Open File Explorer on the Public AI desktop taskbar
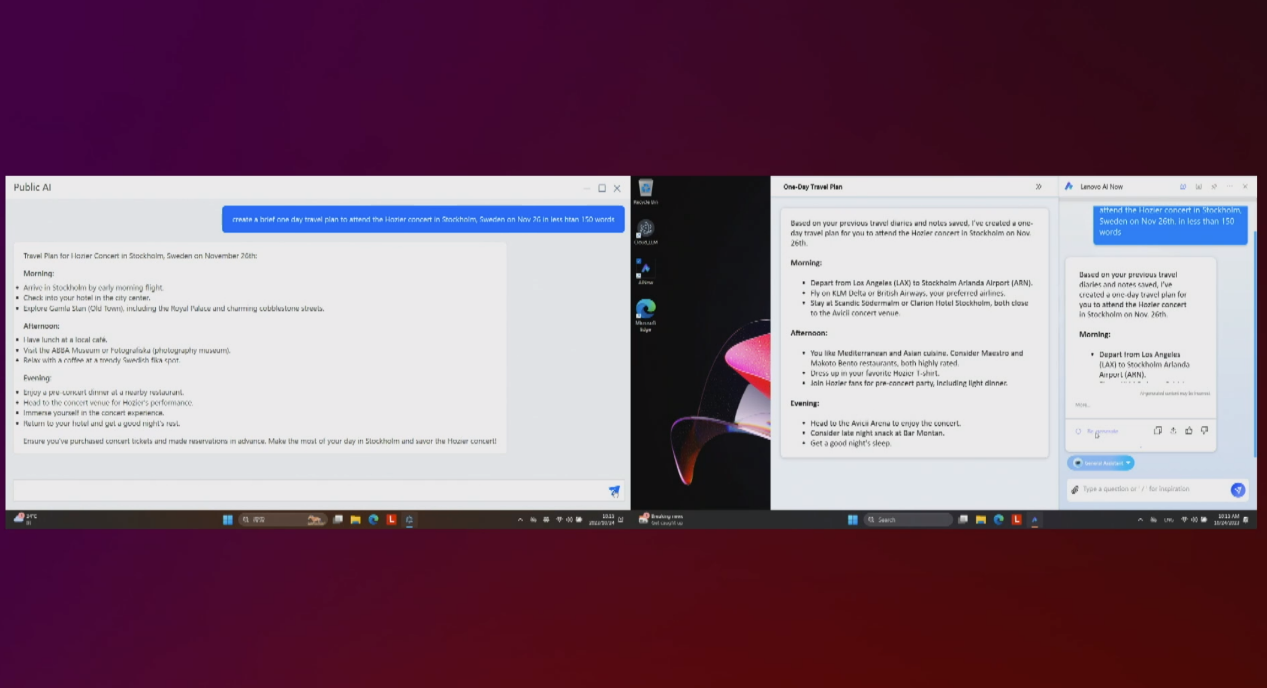Screen dimensions: 1267x688 pyautogui.click(x=355, y=520)
